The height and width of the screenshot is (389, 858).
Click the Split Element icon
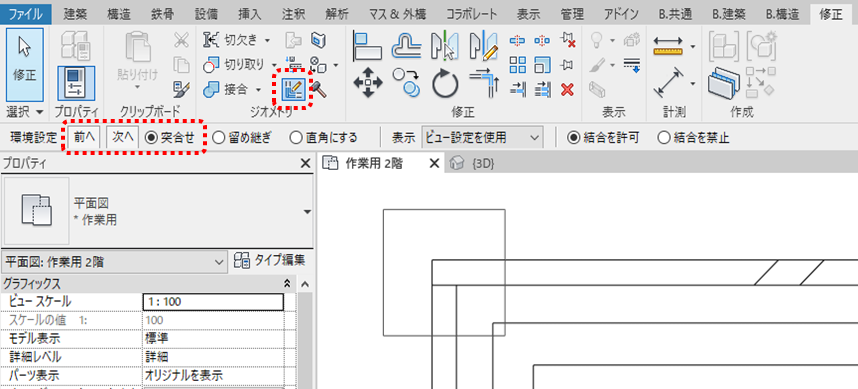[517, 40]
